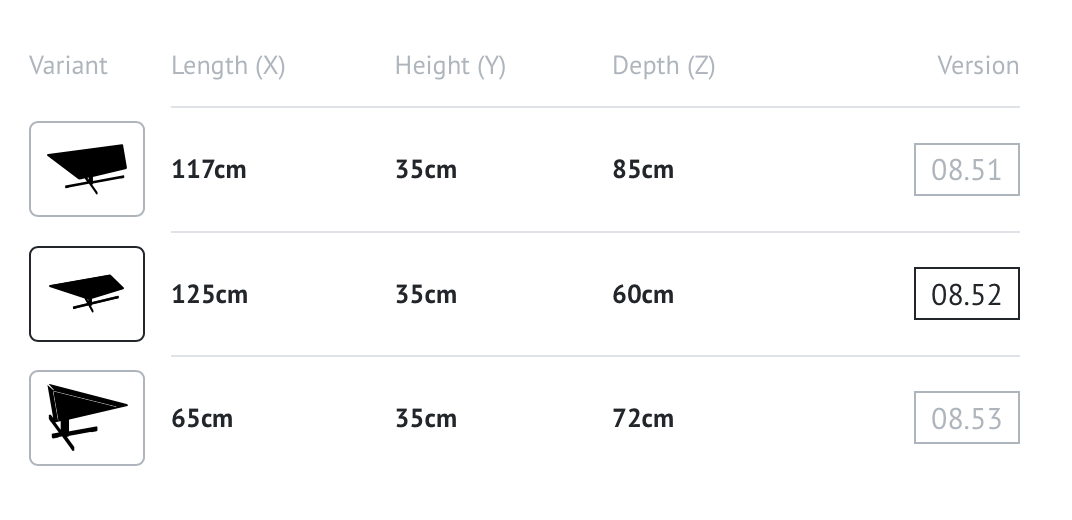
Task: Click the 72cm depth value
Action: coord(643,418)
